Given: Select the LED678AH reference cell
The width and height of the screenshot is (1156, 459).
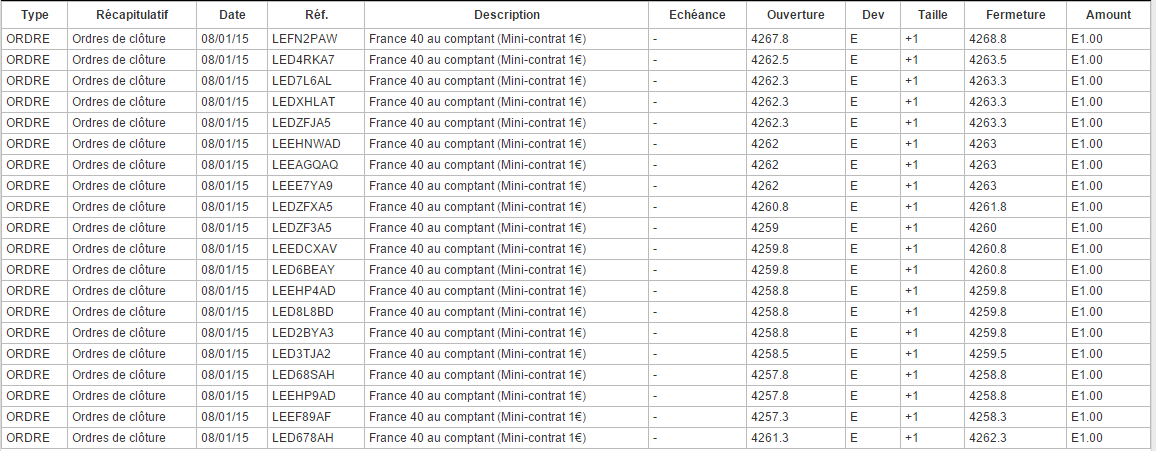Looking at the screenshot, I should tap(303, 438).
